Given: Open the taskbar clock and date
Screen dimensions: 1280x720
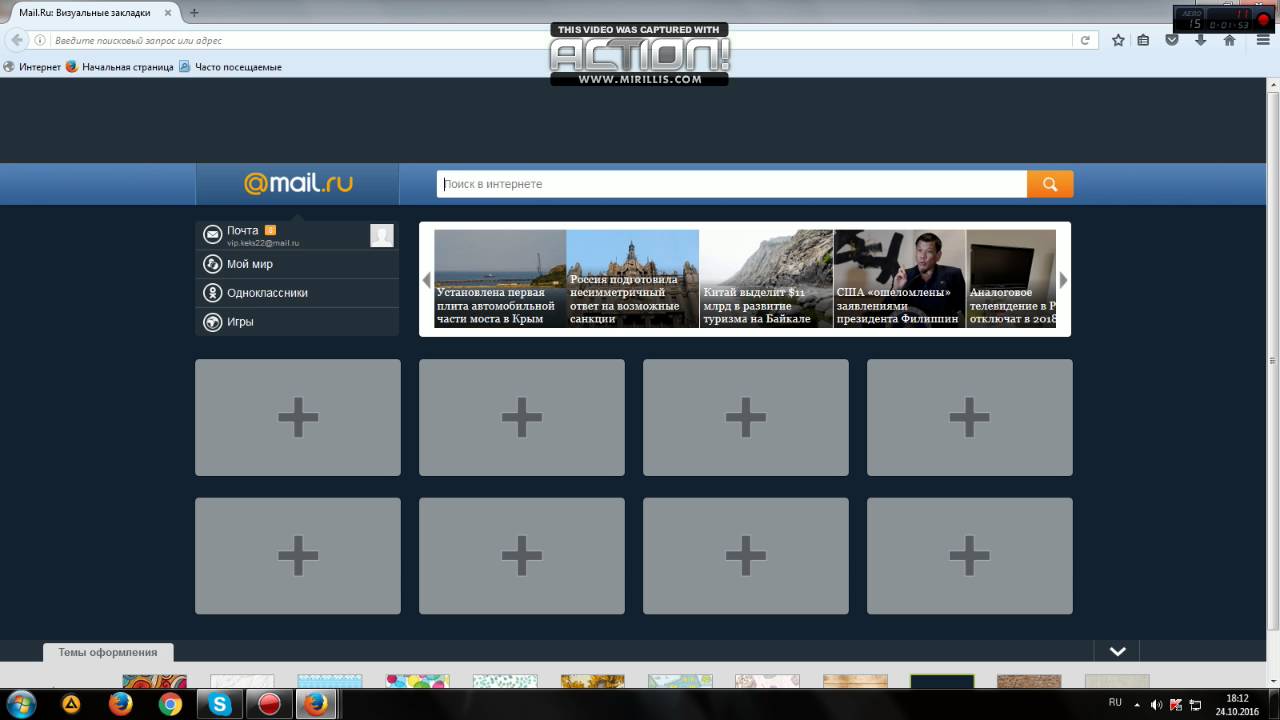Looking at the screenshot, I should 1238,705.
